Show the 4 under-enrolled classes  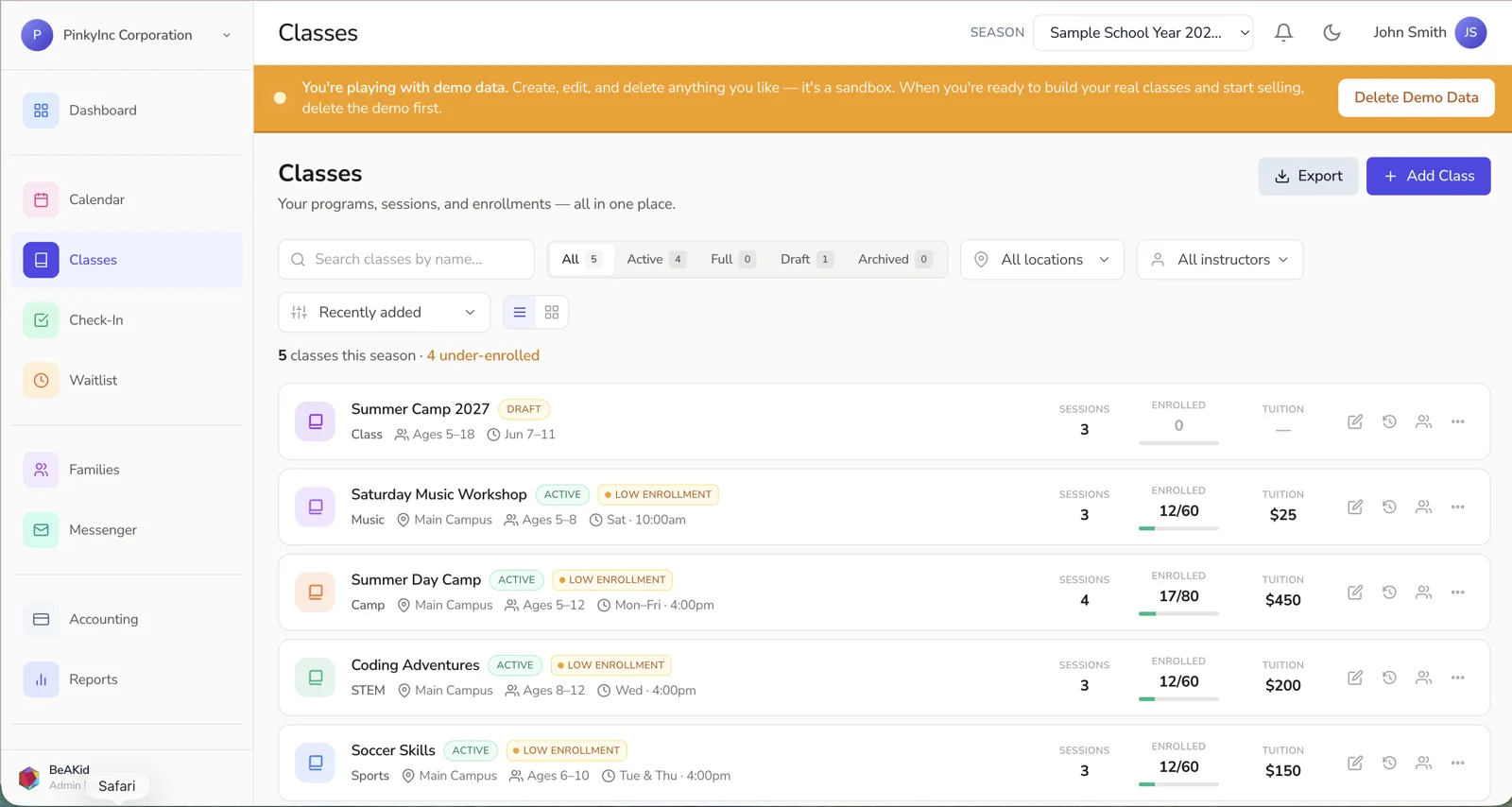(x=483, y=355)
